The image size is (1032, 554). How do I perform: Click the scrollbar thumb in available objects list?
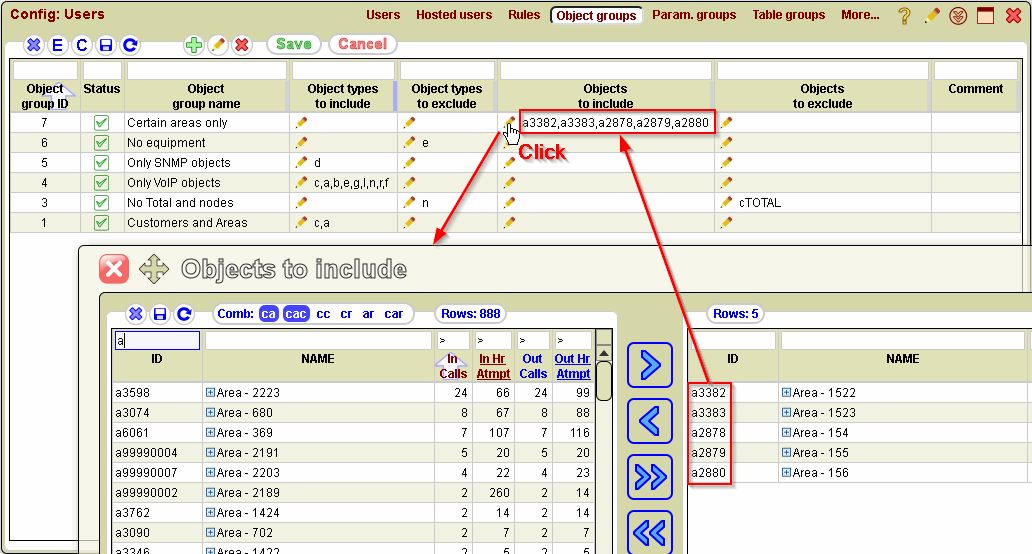604,380
